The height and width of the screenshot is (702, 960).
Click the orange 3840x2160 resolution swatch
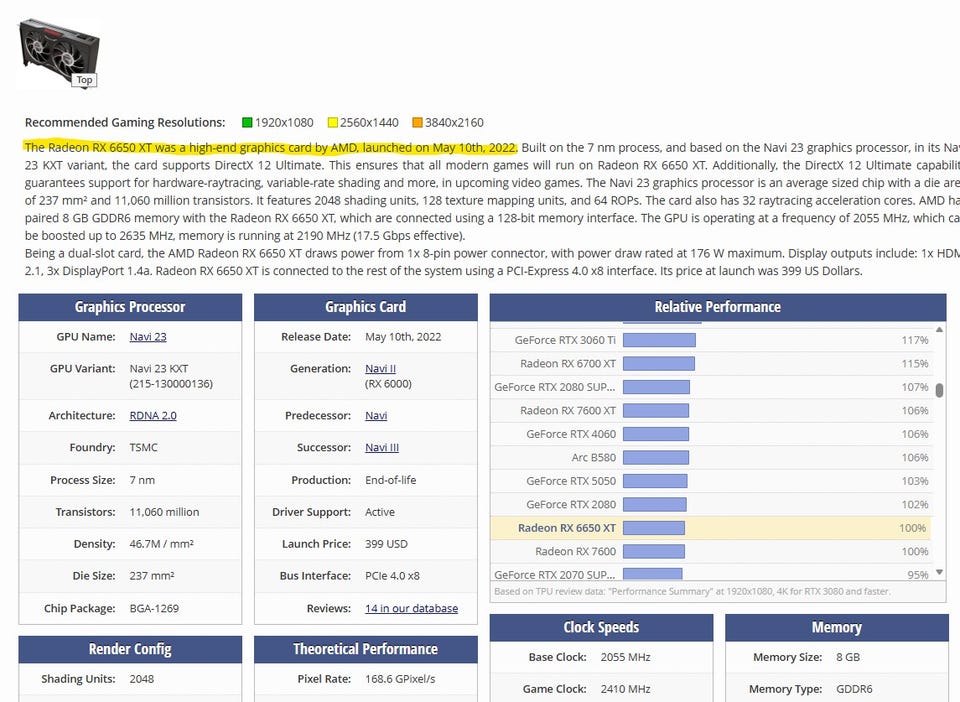418,122
